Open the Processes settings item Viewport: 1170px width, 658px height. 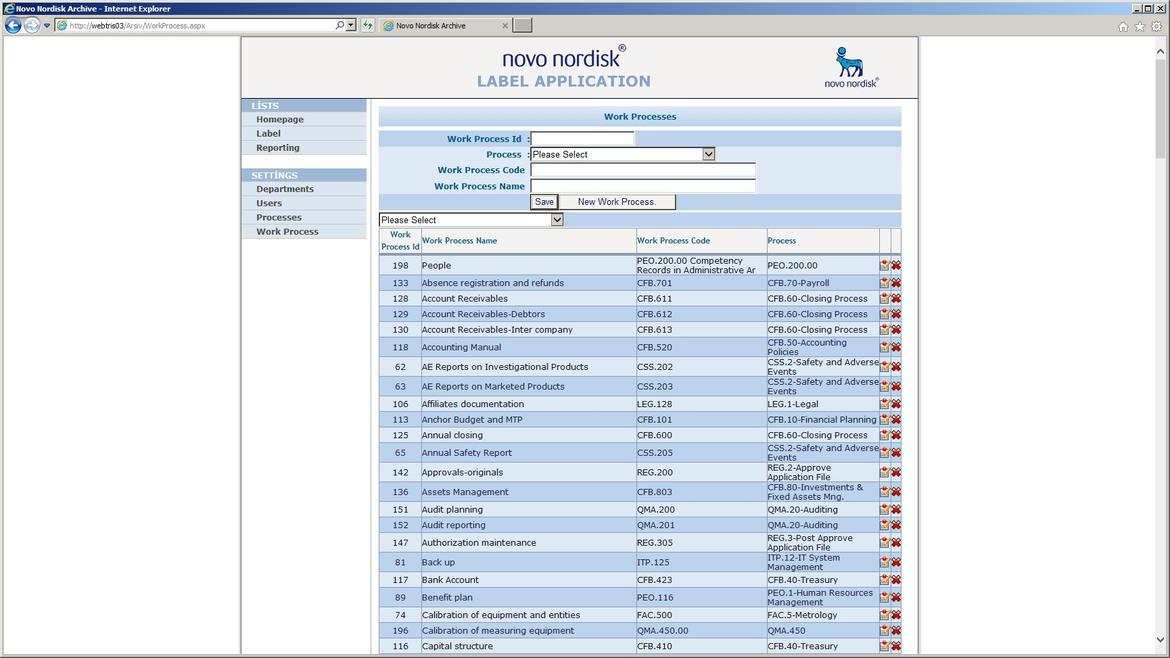[x=279, y=218]
